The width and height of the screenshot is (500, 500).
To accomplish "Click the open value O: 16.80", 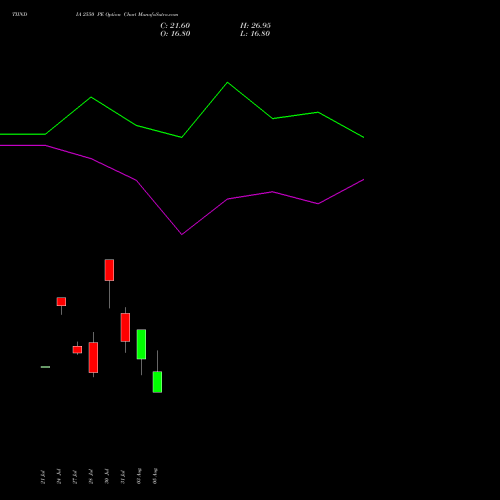I will click(175, 34).
